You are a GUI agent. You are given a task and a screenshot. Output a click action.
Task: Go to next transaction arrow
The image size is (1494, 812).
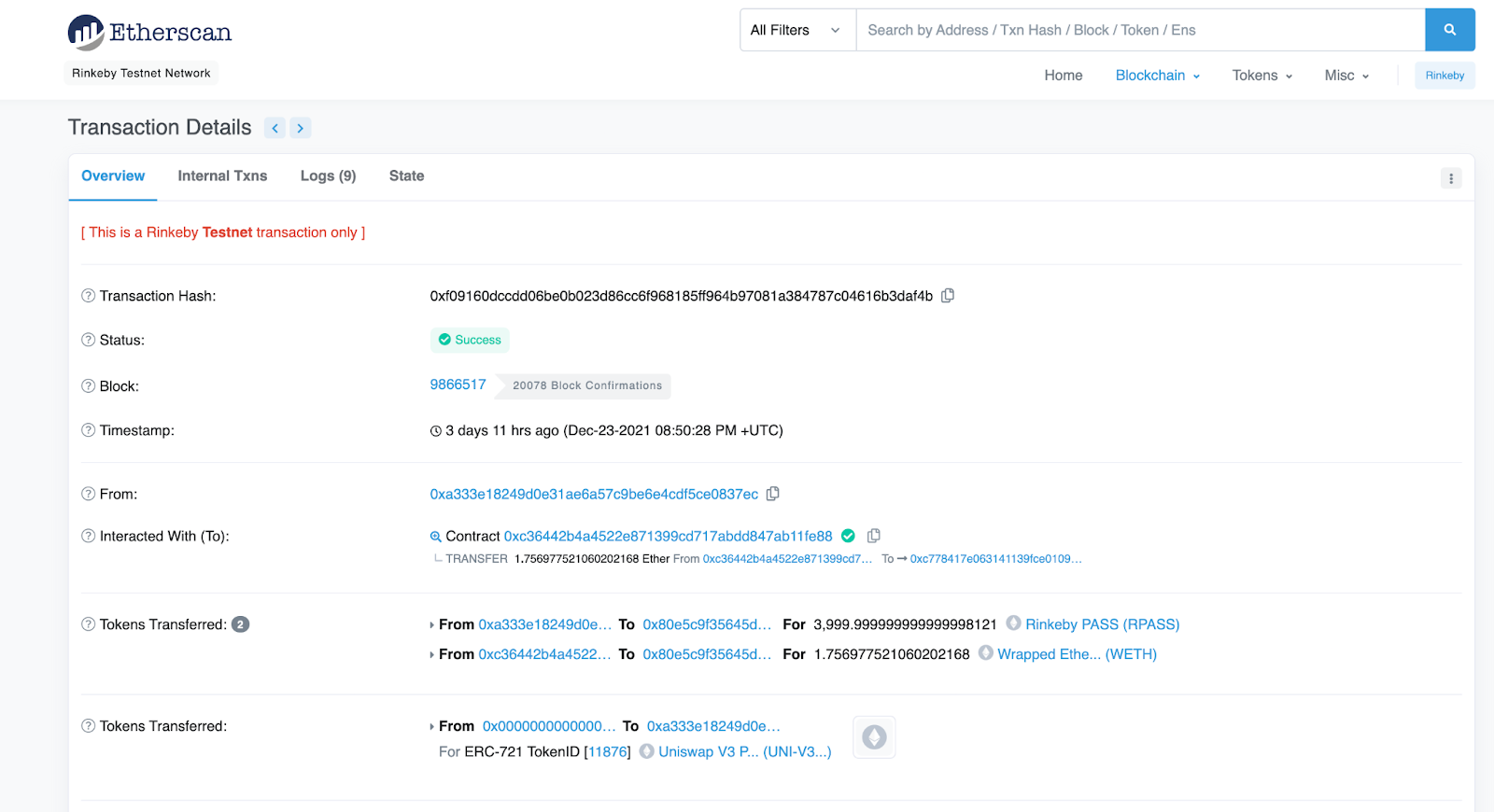pyautogui.click(x=300, y=128)
